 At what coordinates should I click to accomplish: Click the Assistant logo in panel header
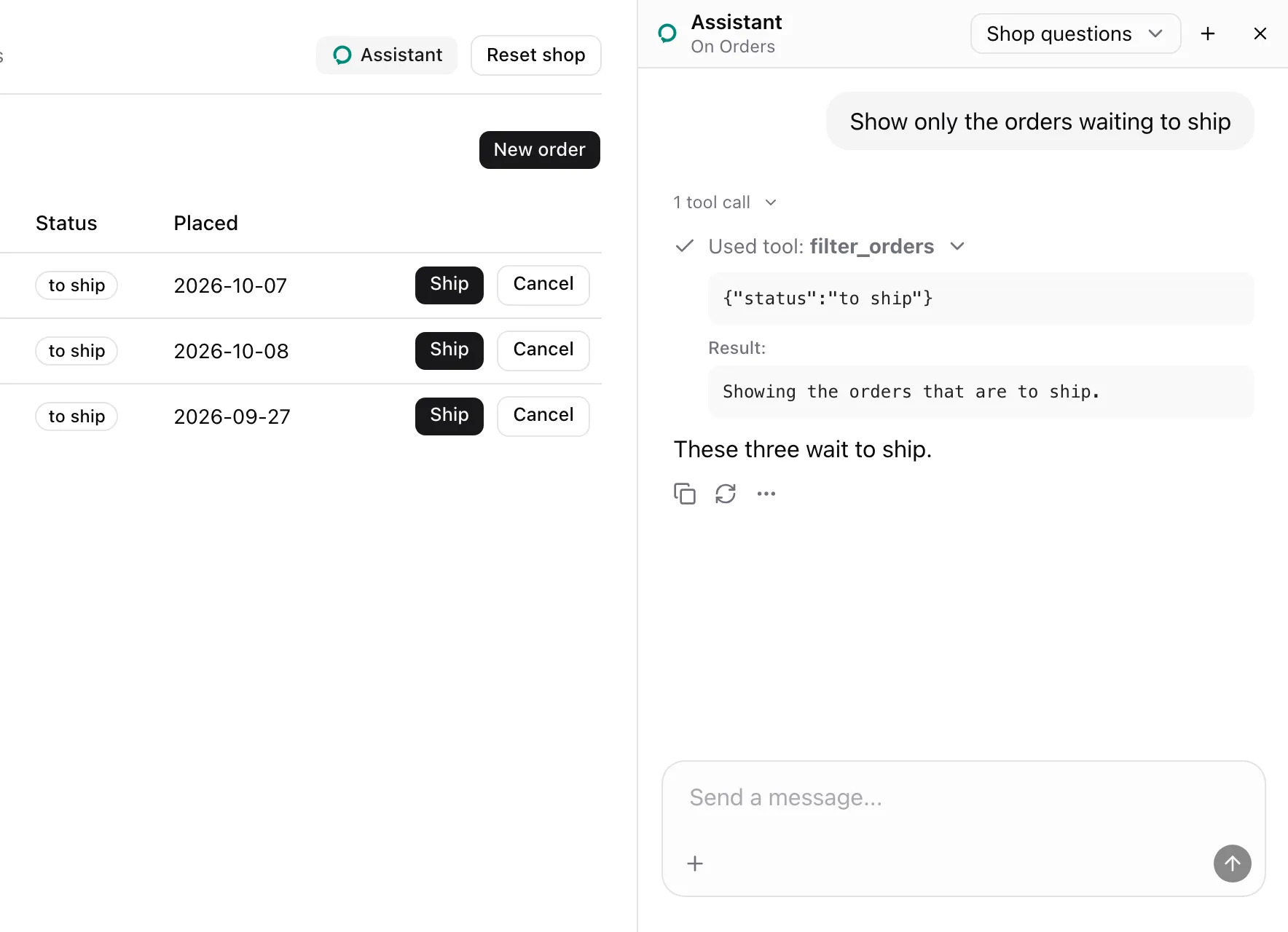click(667, 33)
